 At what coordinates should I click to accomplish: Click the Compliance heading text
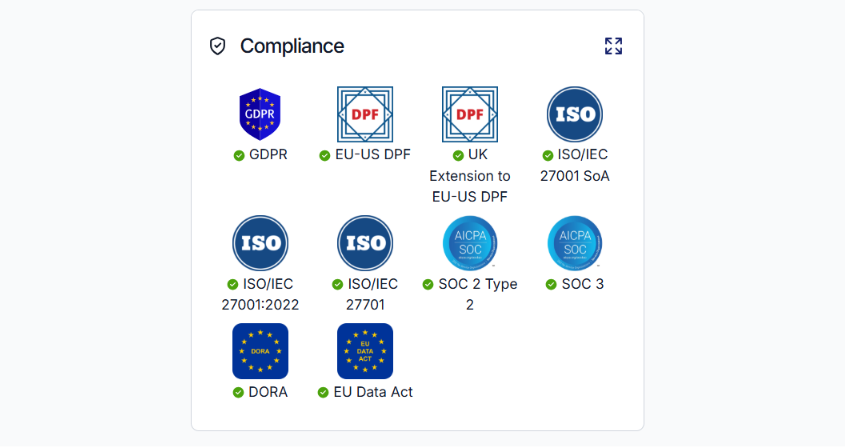click(x=292, y=46)
